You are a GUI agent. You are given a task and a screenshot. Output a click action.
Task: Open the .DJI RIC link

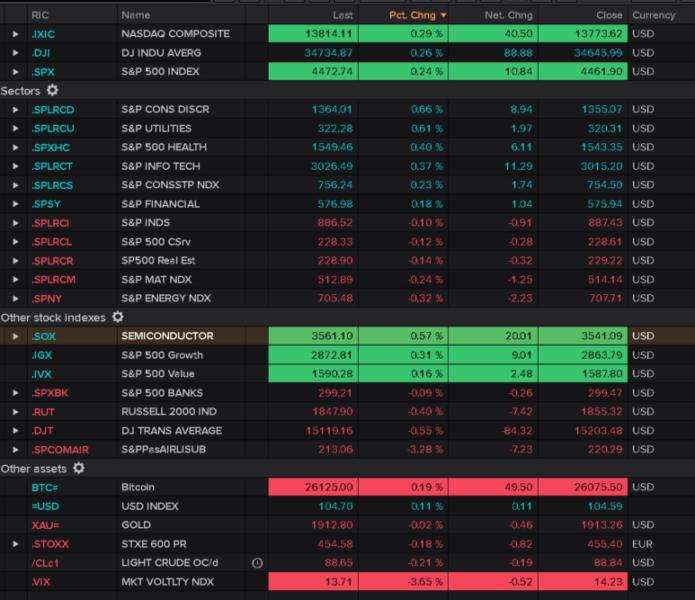41,53
